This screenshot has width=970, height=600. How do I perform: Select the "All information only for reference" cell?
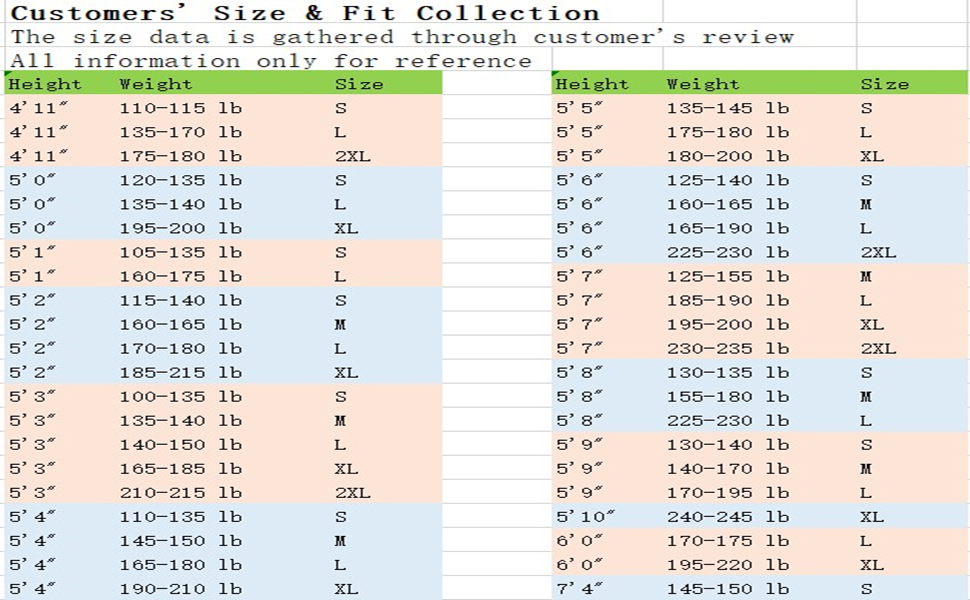(x=271, y=61)
